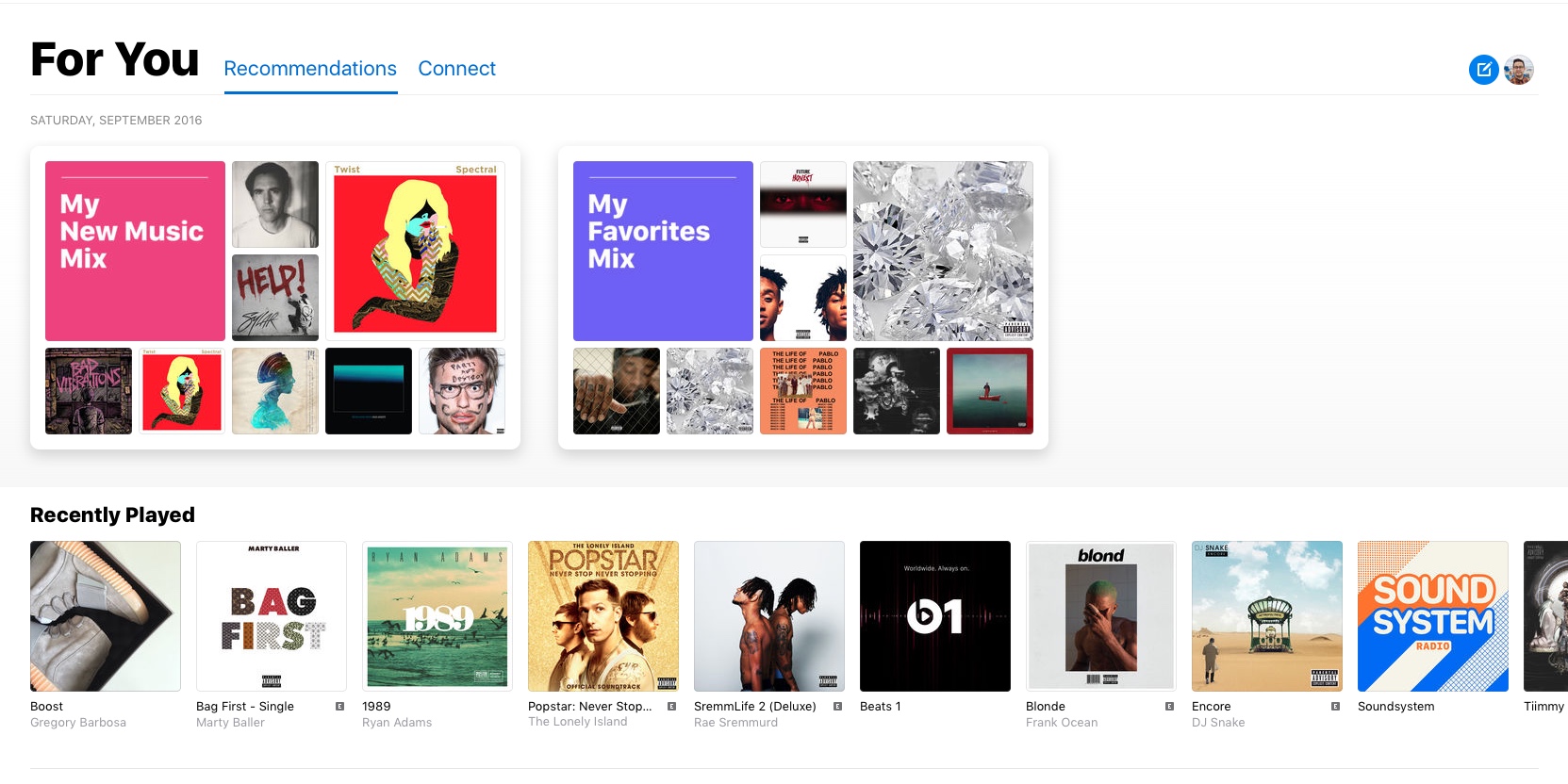Click the Encore album by DJ Snake
Screen dimensions: 1568x784
click(1267, 616)
